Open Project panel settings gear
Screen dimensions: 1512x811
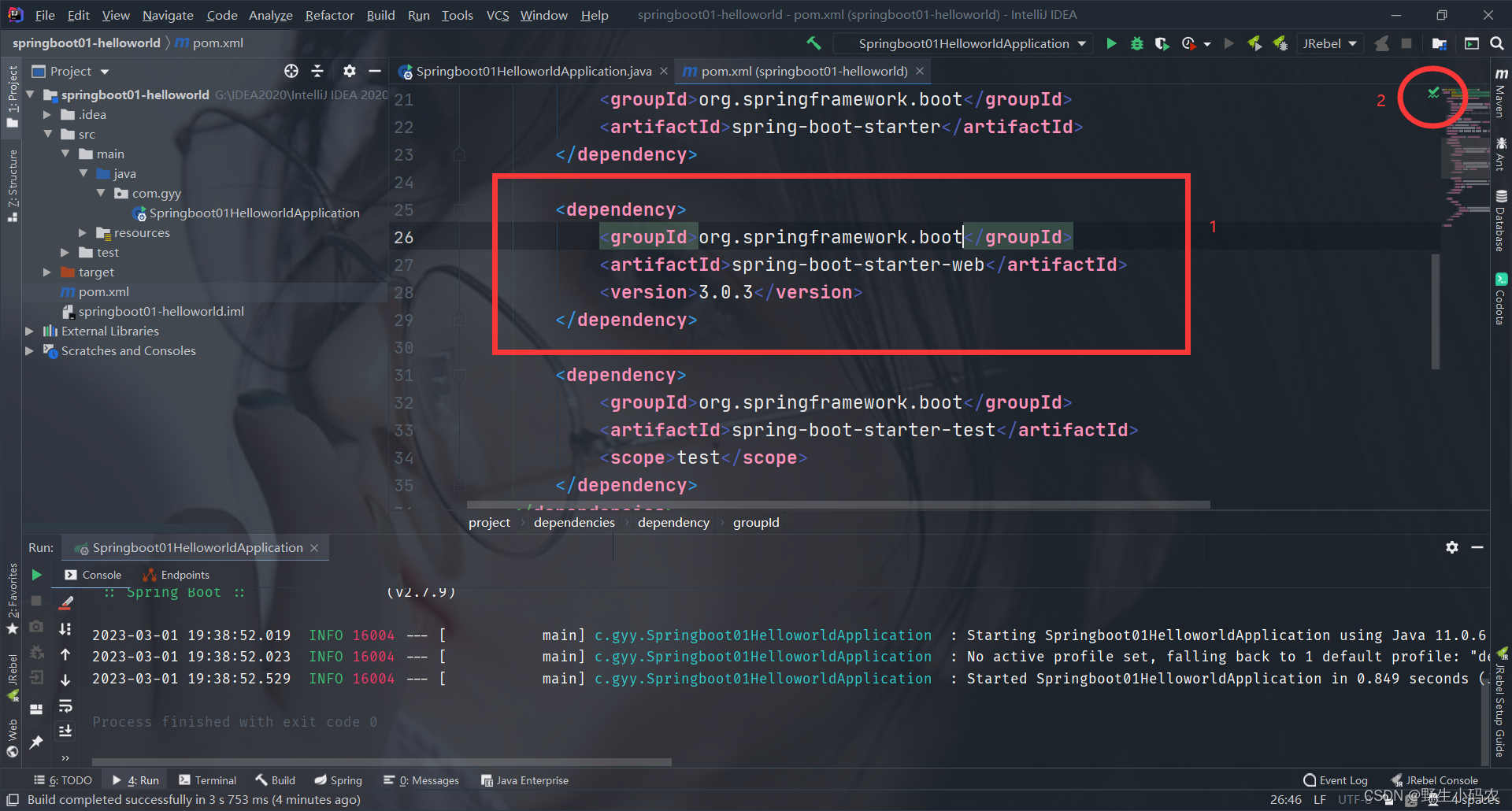350,71
